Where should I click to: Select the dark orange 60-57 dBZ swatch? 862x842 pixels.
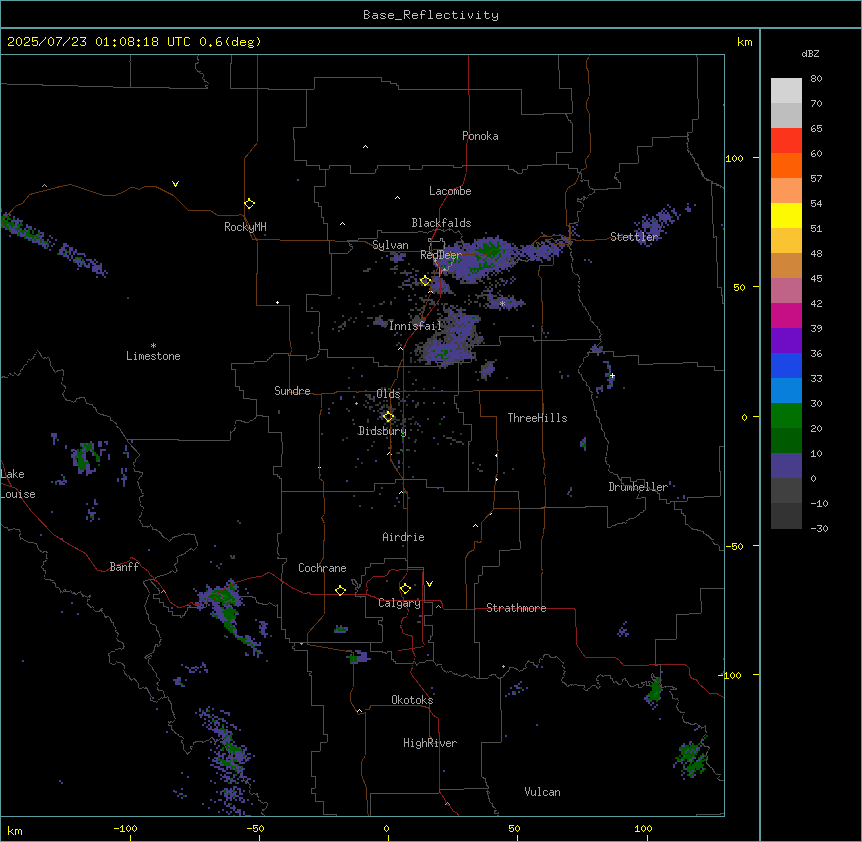tap(786, 165)
